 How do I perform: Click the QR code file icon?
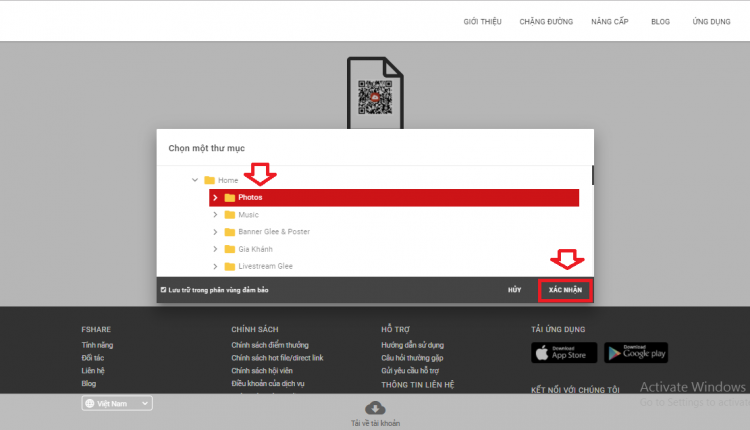(x=375, y=93)
